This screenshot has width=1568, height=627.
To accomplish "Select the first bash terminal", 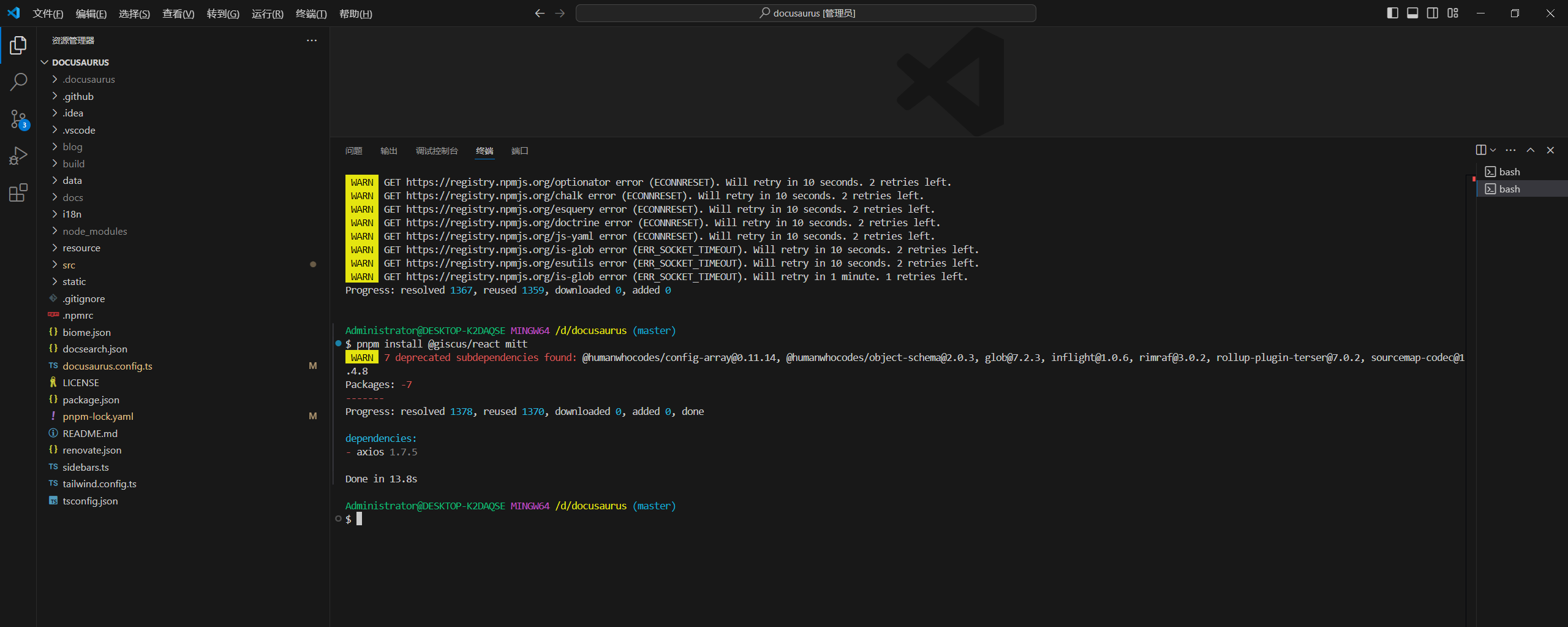I will pos(1521,172).
